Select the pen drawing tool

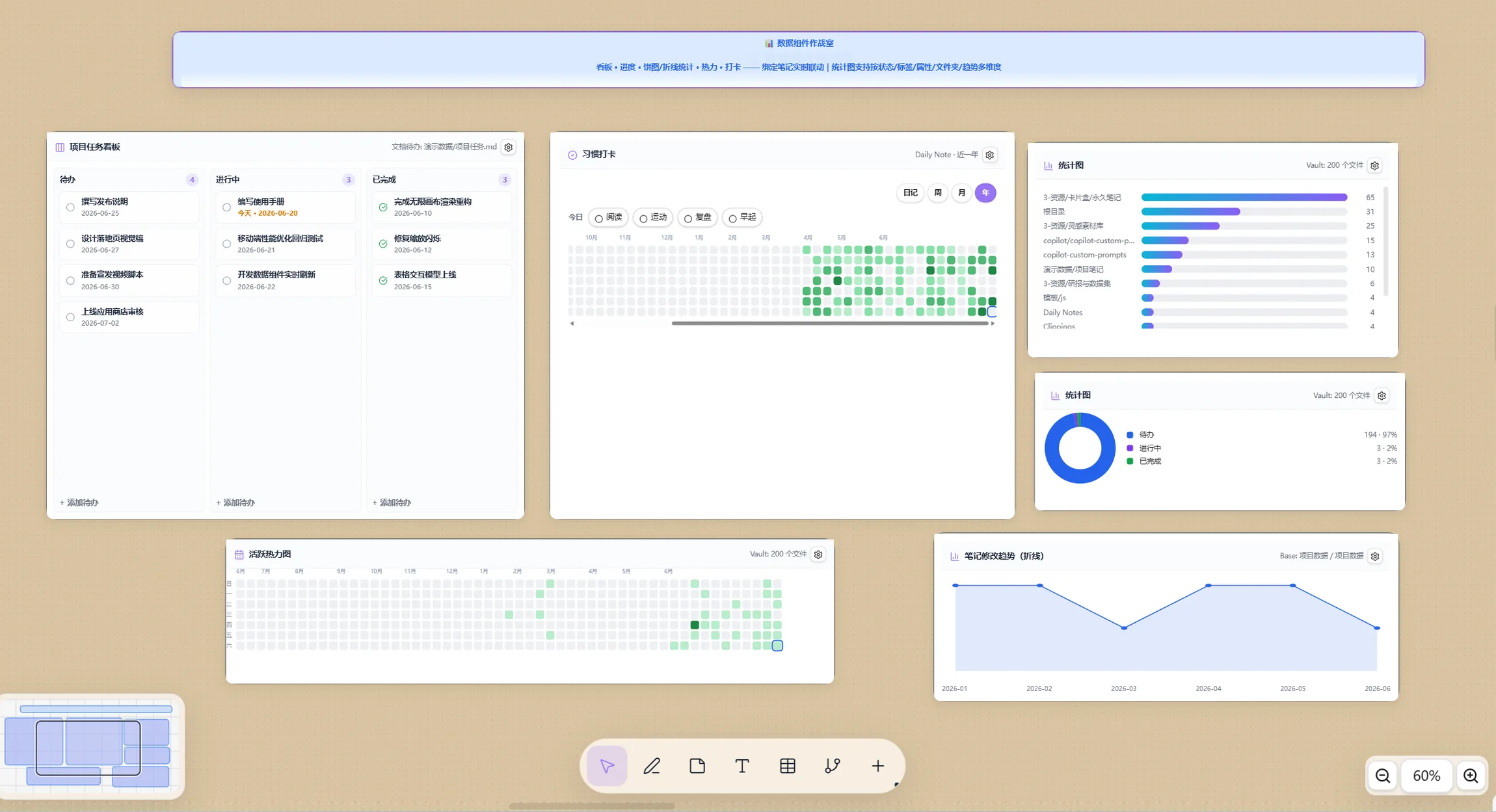[x=652, y=766]
